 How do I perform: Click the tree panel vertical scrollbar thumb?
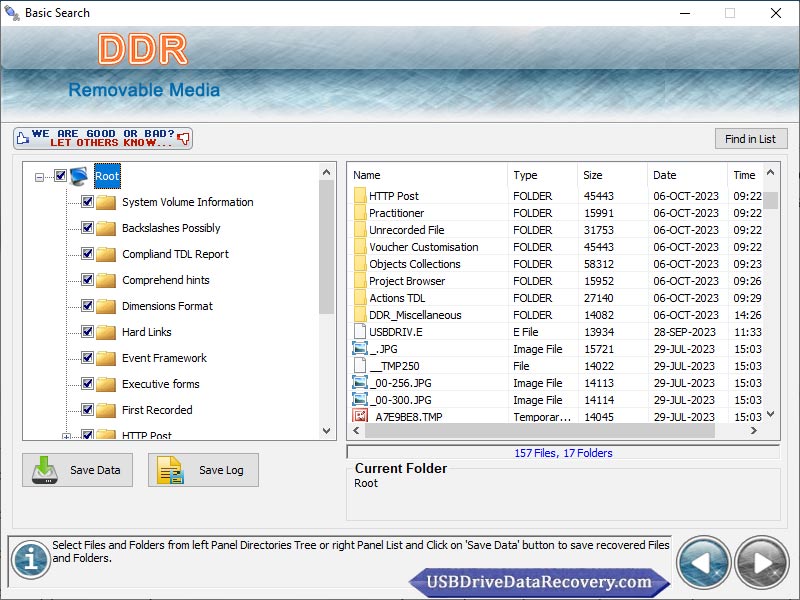point(327,247)
